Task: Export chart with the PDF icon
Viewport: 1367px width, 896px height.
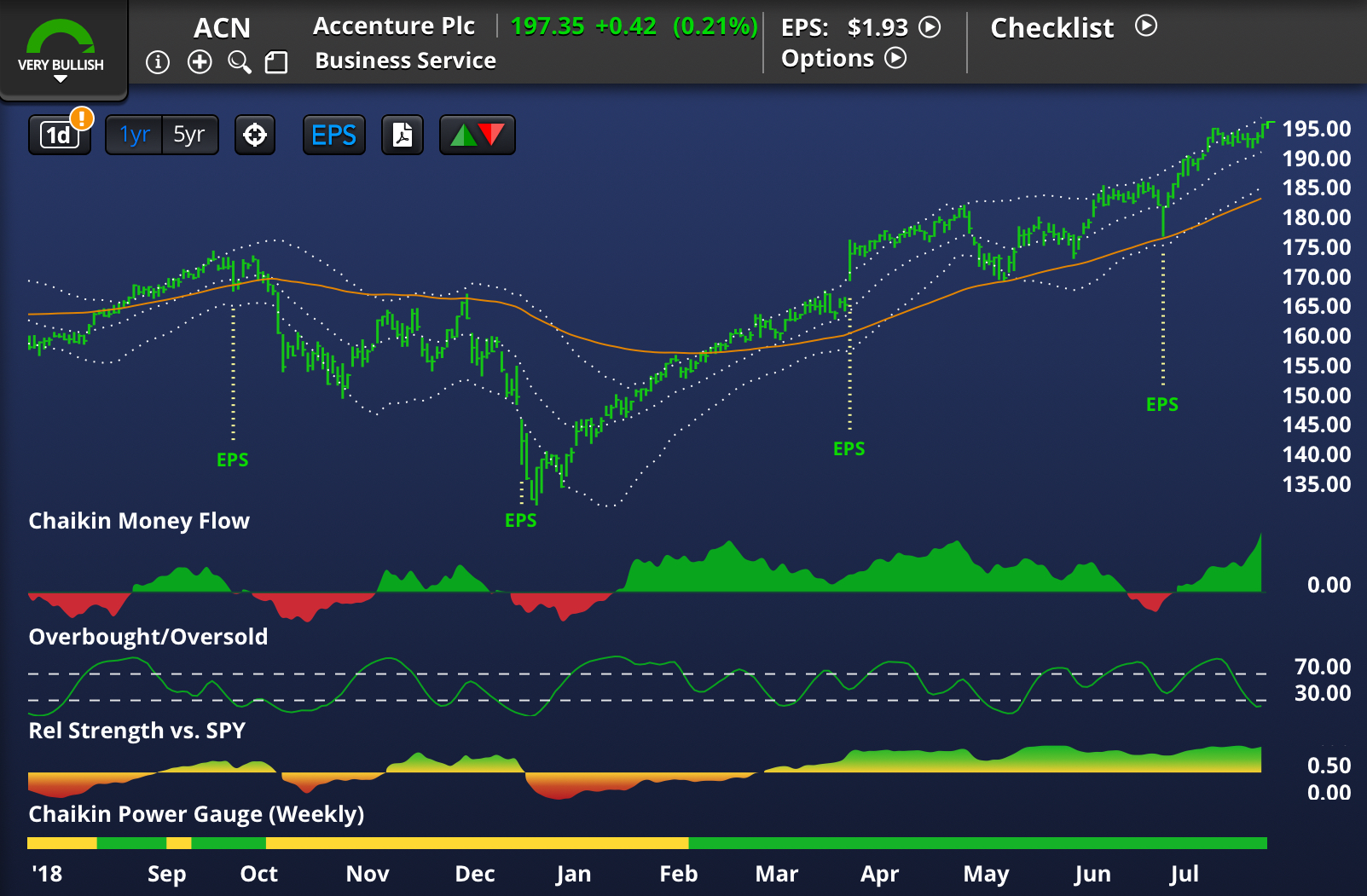Action: 403,135
